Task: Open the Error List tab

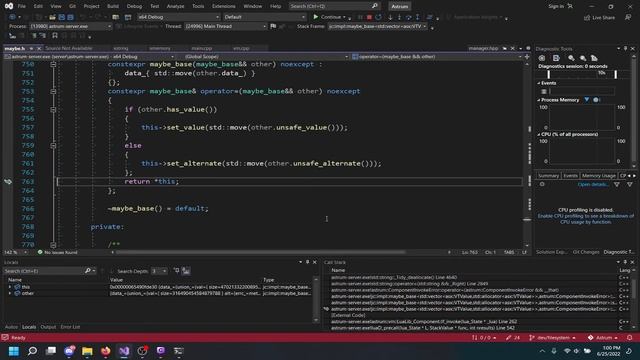Action: [x=70, y=327]
